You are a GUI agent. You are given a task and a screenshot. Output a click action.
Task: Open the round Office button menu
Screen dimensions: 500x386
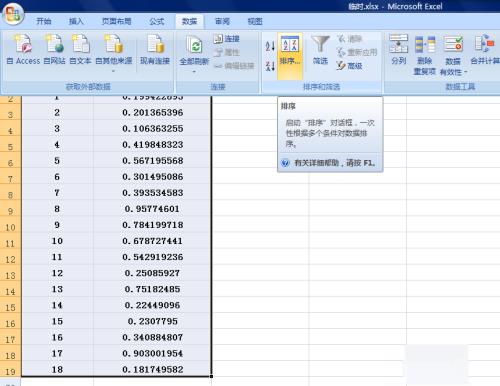click(x=13, y=14)
